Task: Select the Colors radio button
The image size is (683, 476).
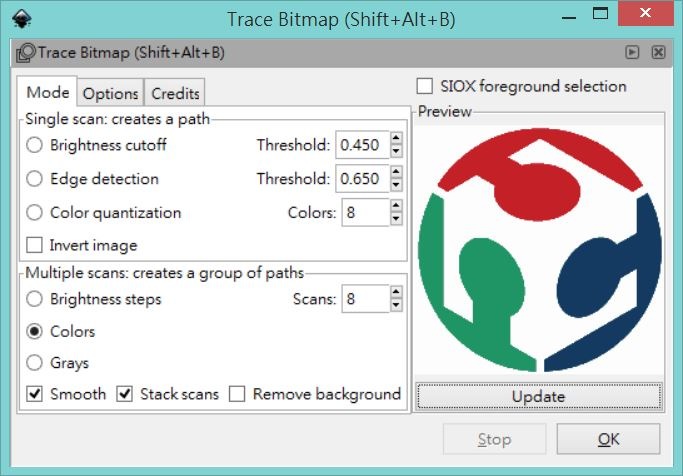Action: click(34, 331)
